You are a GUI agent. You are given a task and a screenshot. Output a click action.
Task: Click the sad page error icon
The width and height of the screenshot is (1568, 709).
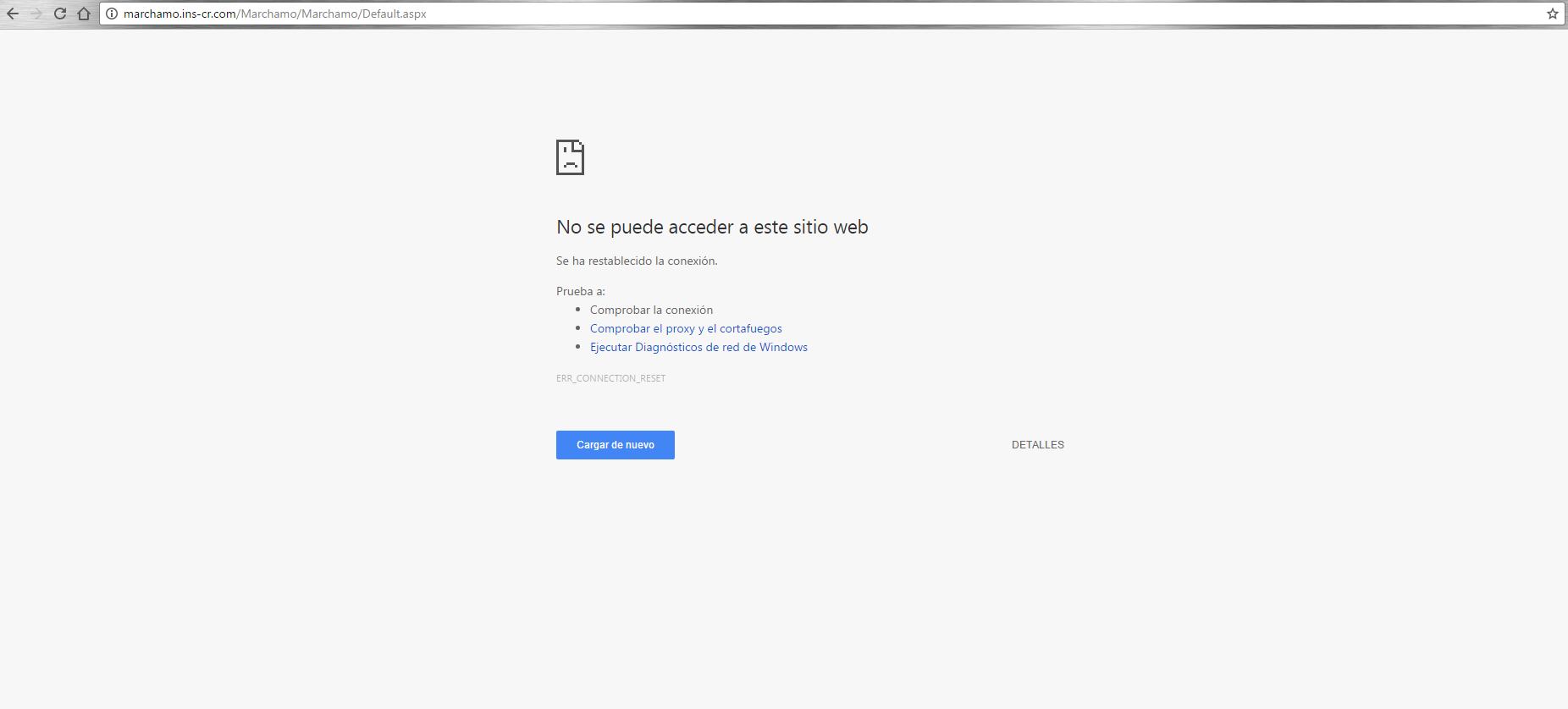coord(570,157)
